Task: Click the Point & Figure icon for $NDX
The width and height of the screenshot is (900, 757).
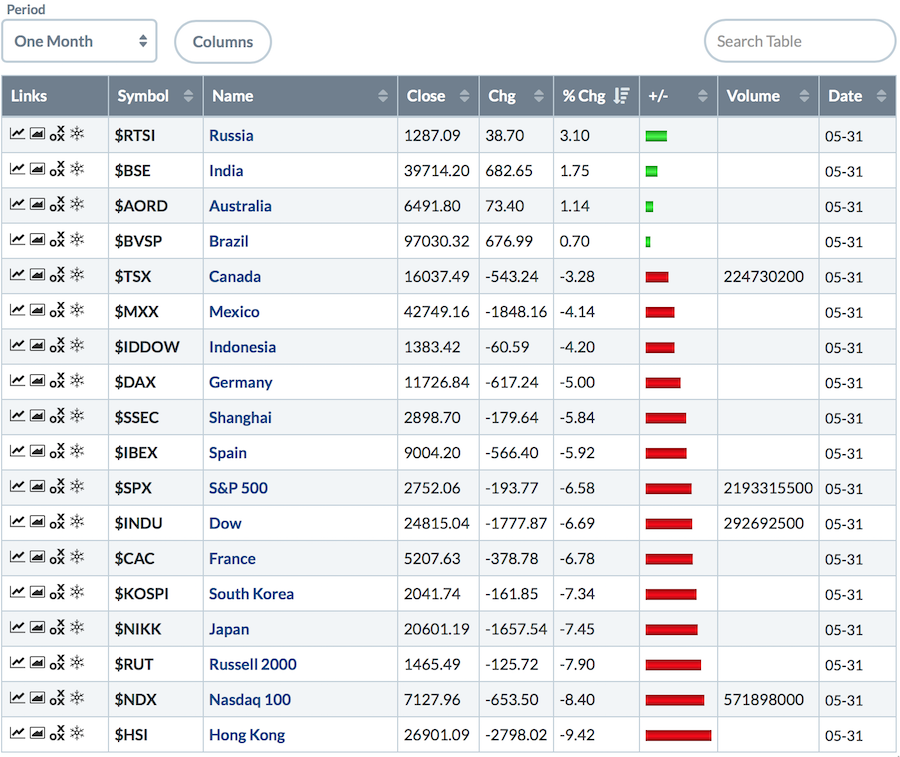Action: [x=57, y=699]
